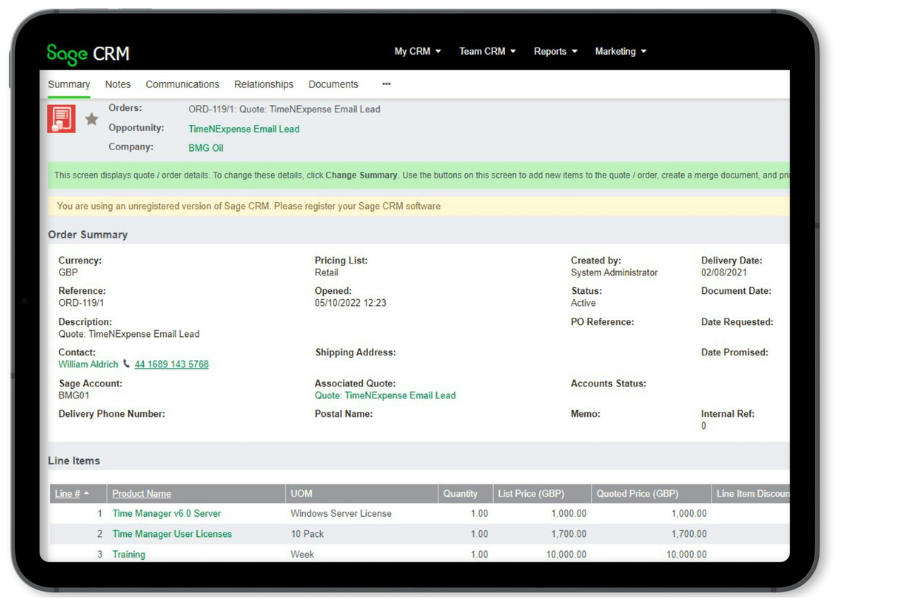Click the Windows Server License UOM cell
905x600 pixels.
click(341, 513)
